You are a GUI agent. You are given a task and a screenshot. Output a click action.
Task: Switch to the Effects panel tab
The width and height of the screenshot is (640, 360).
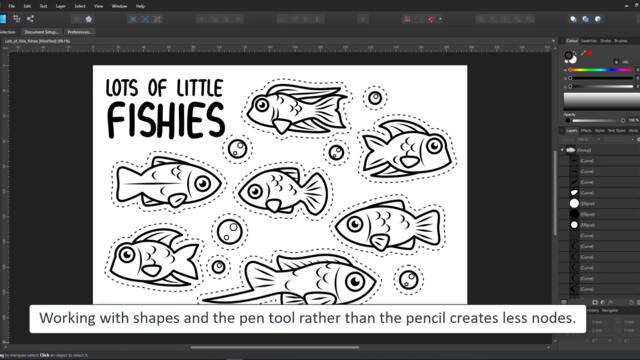point(586,131)
